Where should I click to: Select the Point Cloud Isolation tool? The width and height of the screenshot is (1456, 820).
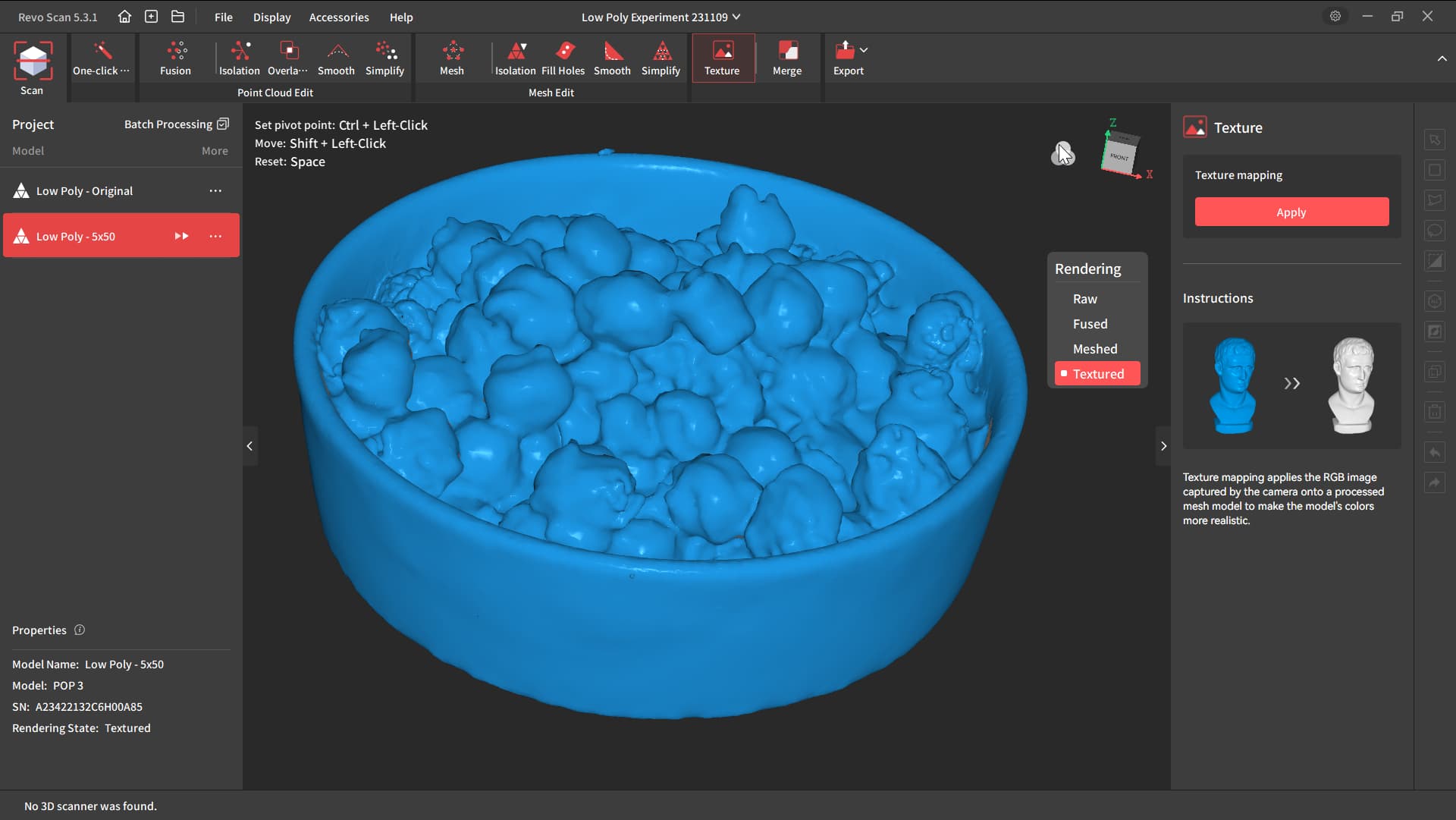pos(240,58)
